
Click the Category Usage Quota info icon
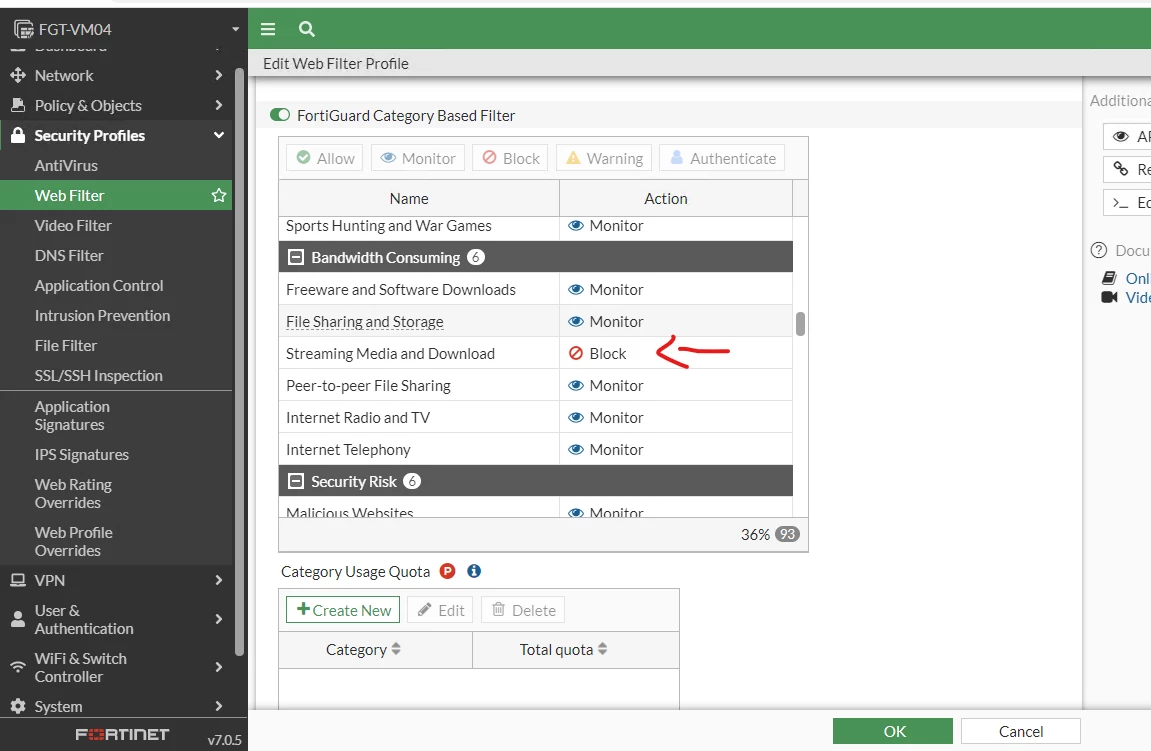coord(474,571)
